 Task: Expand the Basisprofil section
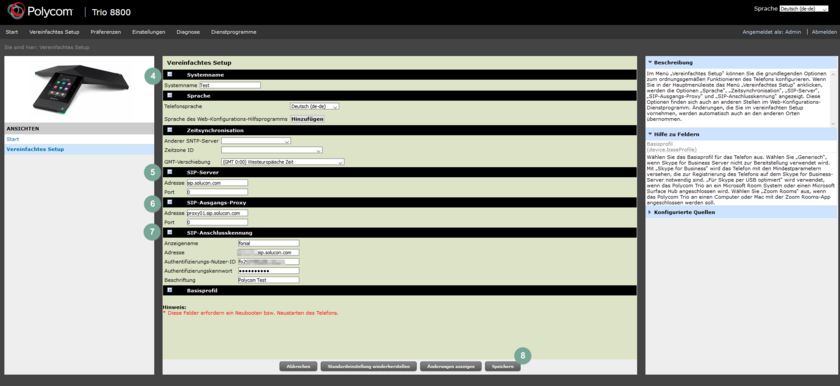tap(170, 291)
